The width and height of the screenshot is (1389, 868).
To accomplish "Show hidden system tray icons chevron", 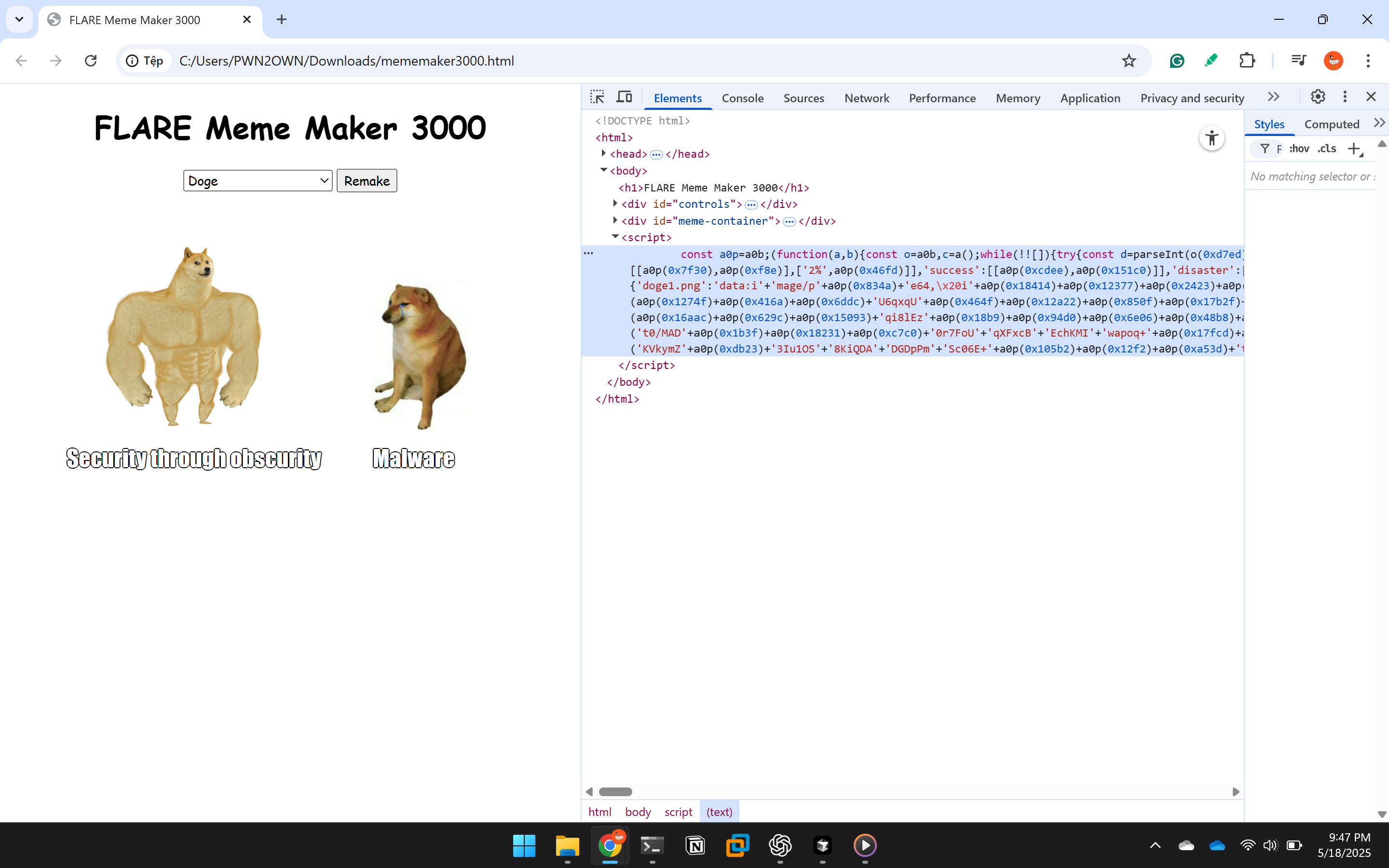I will coord(1156,845).
